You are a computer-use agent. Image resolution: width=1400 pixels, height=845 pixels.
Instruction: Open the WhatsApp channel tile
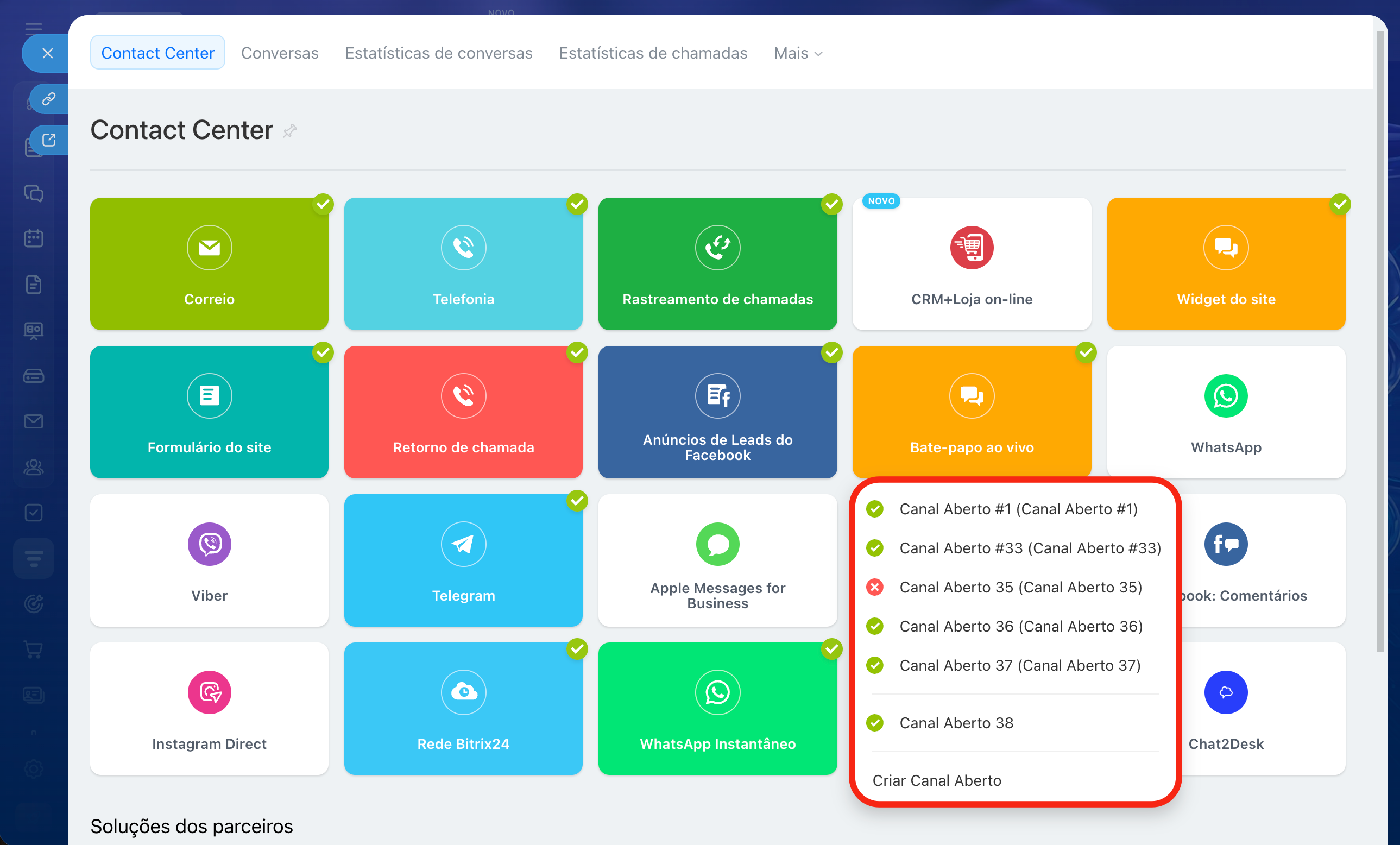coord(1226,412)
